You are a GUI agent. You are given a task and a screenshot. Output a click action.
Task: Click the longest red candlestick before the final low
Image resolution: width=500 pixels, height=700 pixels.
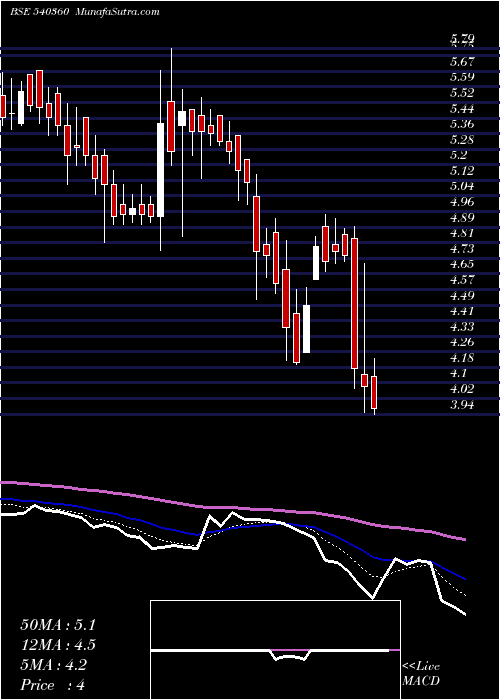click(x=354, y=304)
